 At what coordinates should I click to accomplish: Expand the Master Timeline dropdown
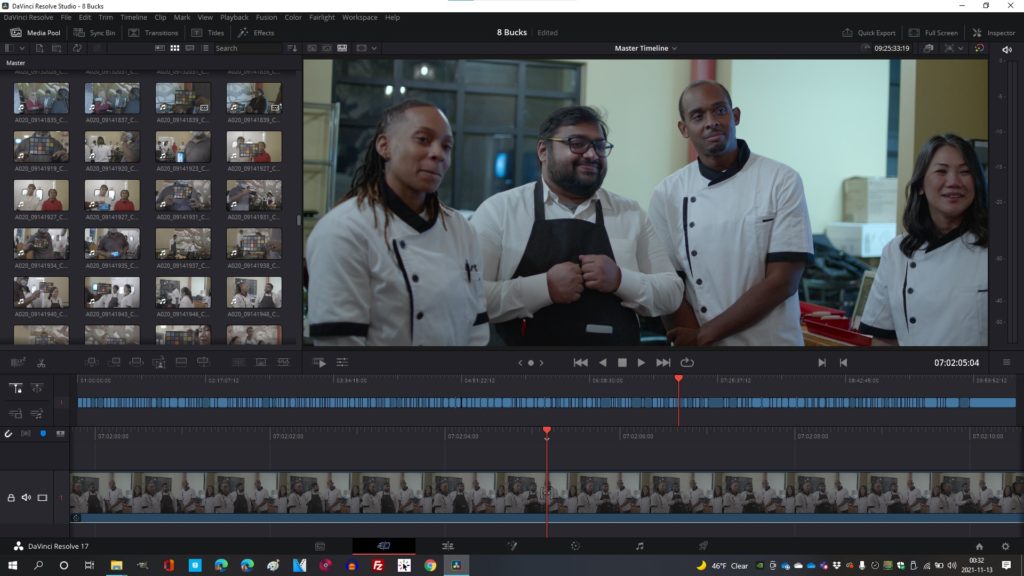pos(646,48)
